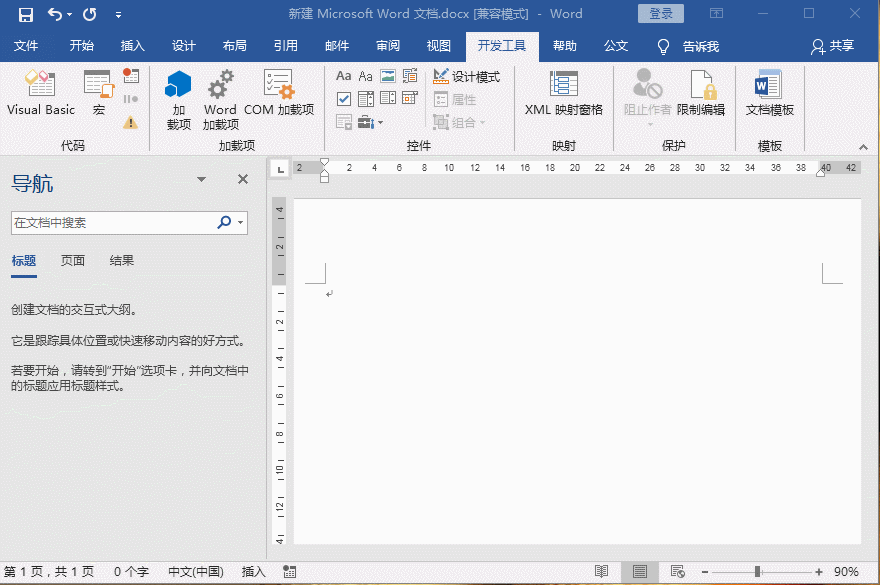Image resolution: width=880 pixels, height=585 pixels.
Task: Open 文档模板 document template dialog
Action: [769, 93]
